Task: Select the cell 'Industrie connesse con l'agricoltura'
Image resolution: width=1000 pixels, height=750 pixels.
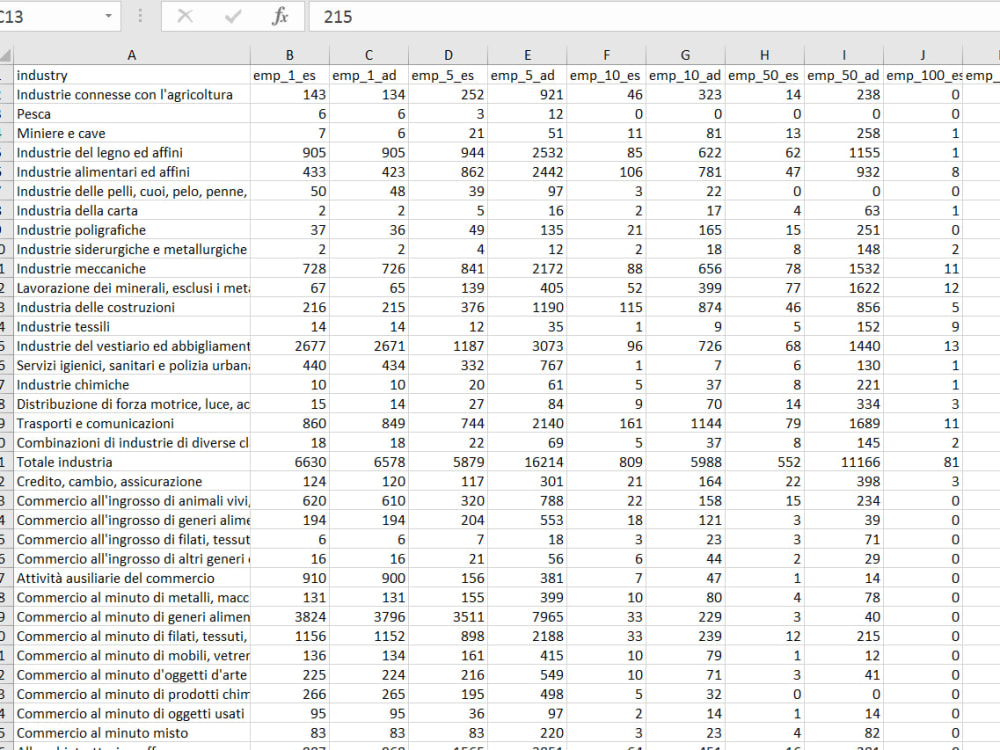Action: coord(132,94)
